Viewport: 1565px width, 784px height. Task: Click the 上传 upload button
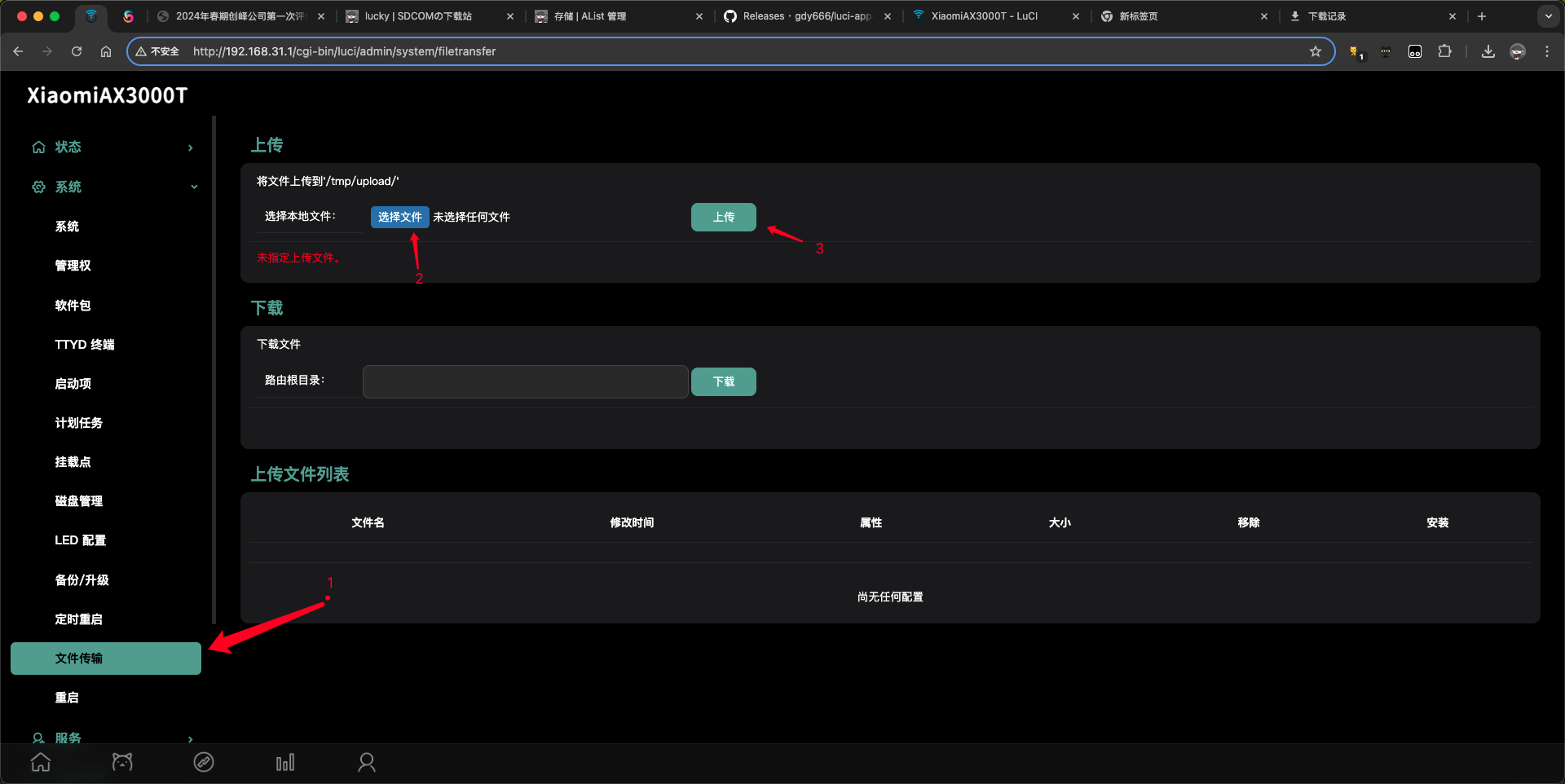click(724, 217)
